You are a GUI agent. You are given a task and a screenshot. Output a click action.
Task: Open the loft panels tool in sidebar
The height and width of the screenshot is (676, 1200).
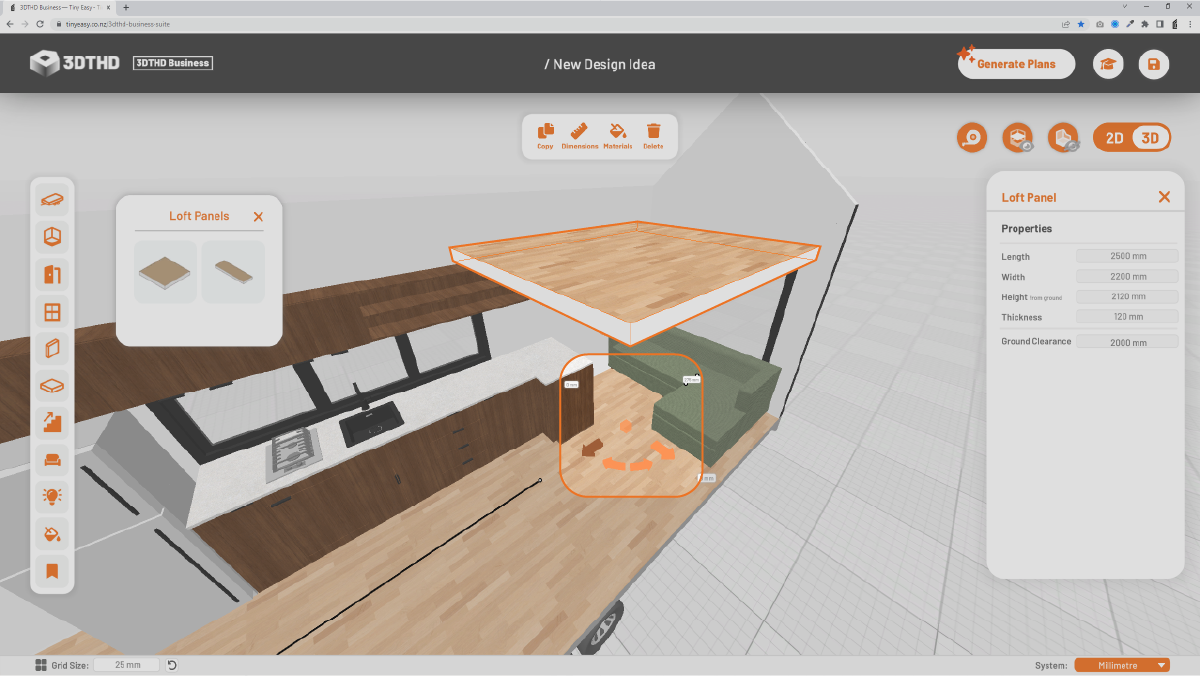tap(52, 386)
